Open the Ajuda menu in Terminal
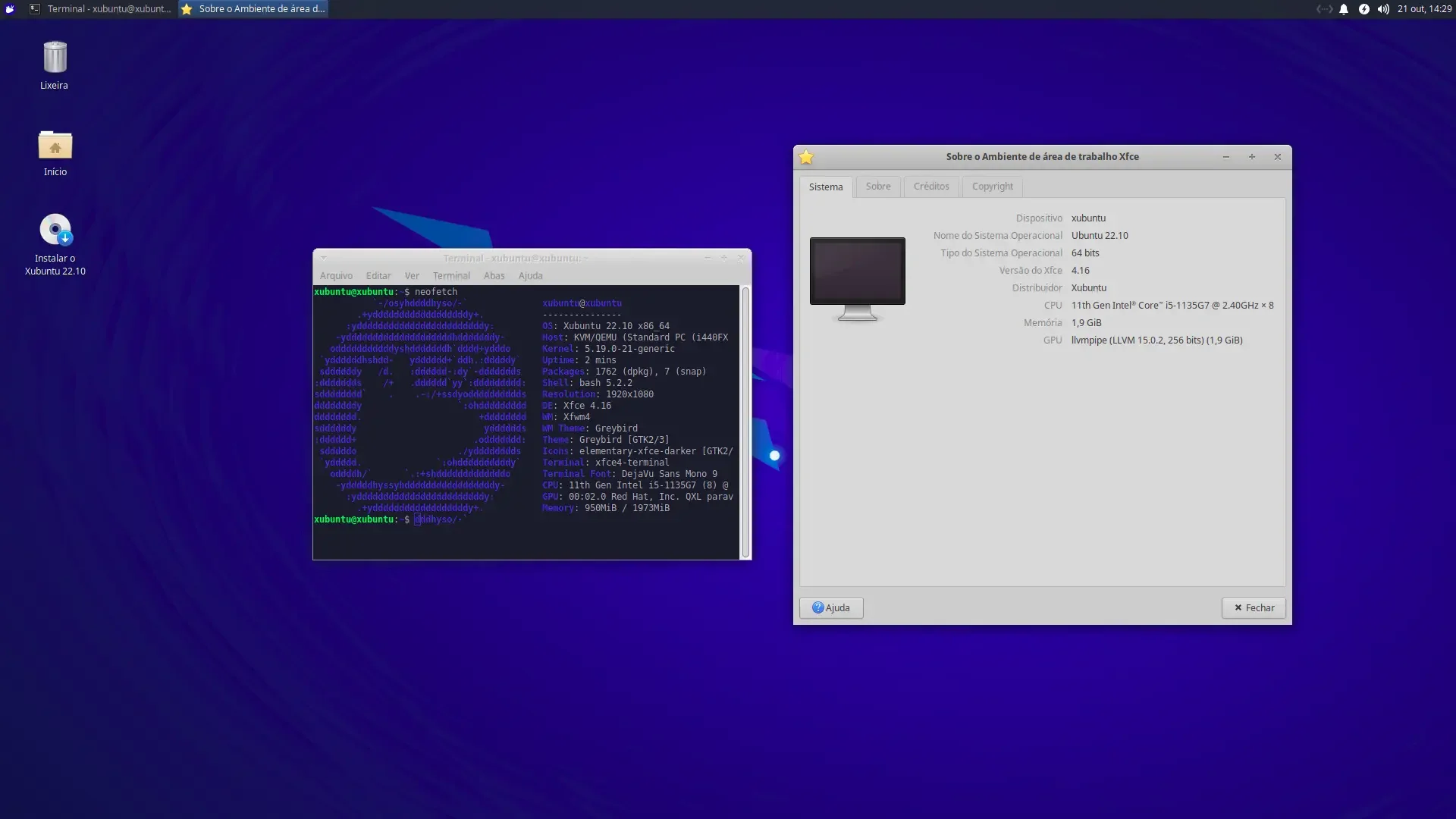 tap(530, 276)
